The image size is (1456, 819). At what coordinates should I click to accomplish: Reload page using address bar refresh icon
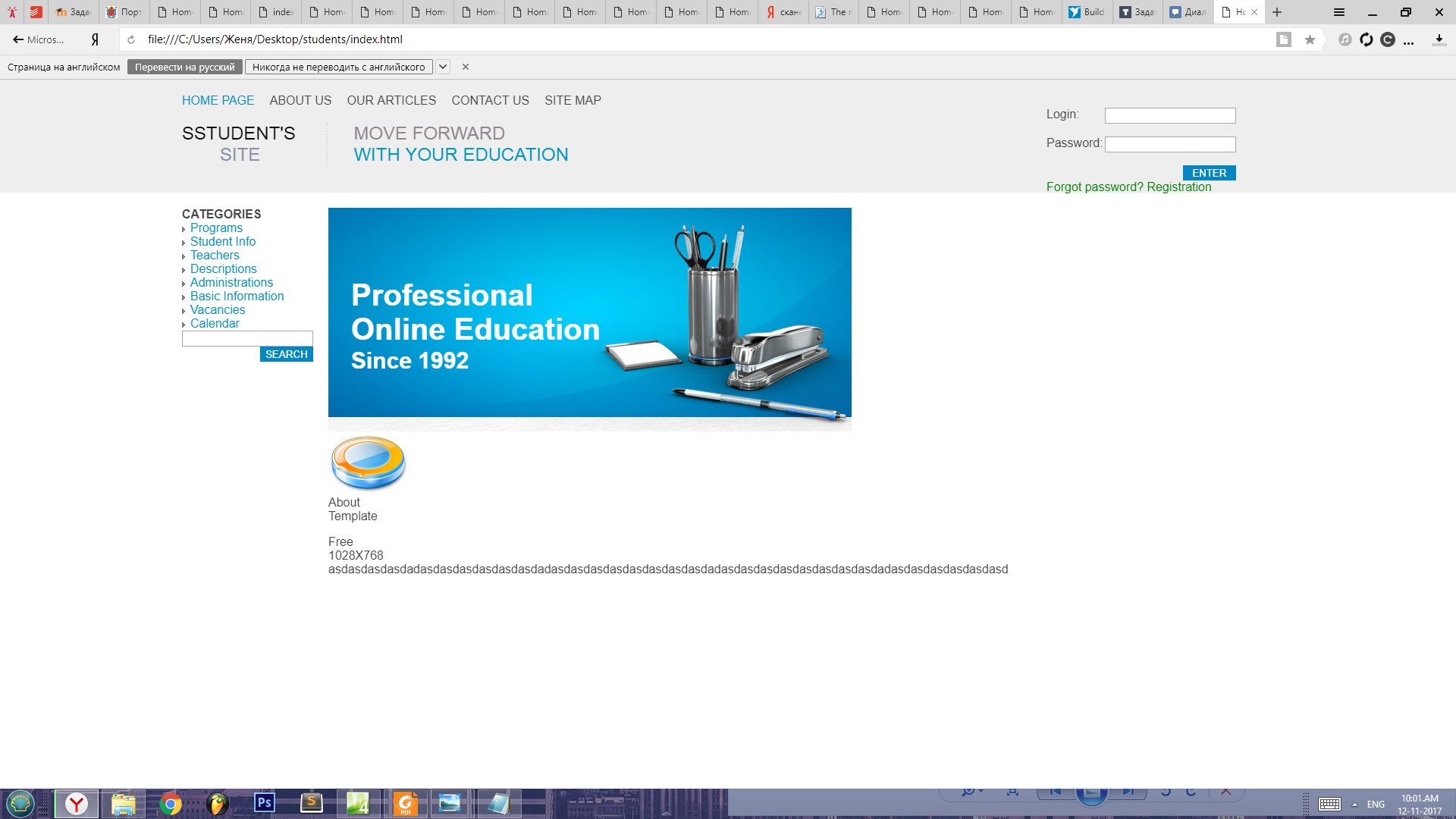tap(131, 40)
